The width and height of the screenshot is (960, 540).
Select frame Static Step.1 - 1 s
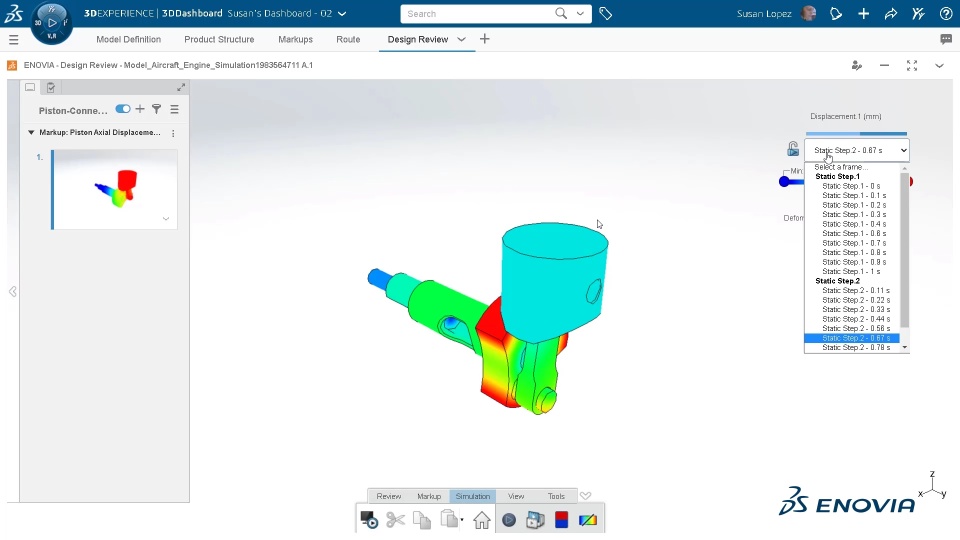(x=851, y=271)
